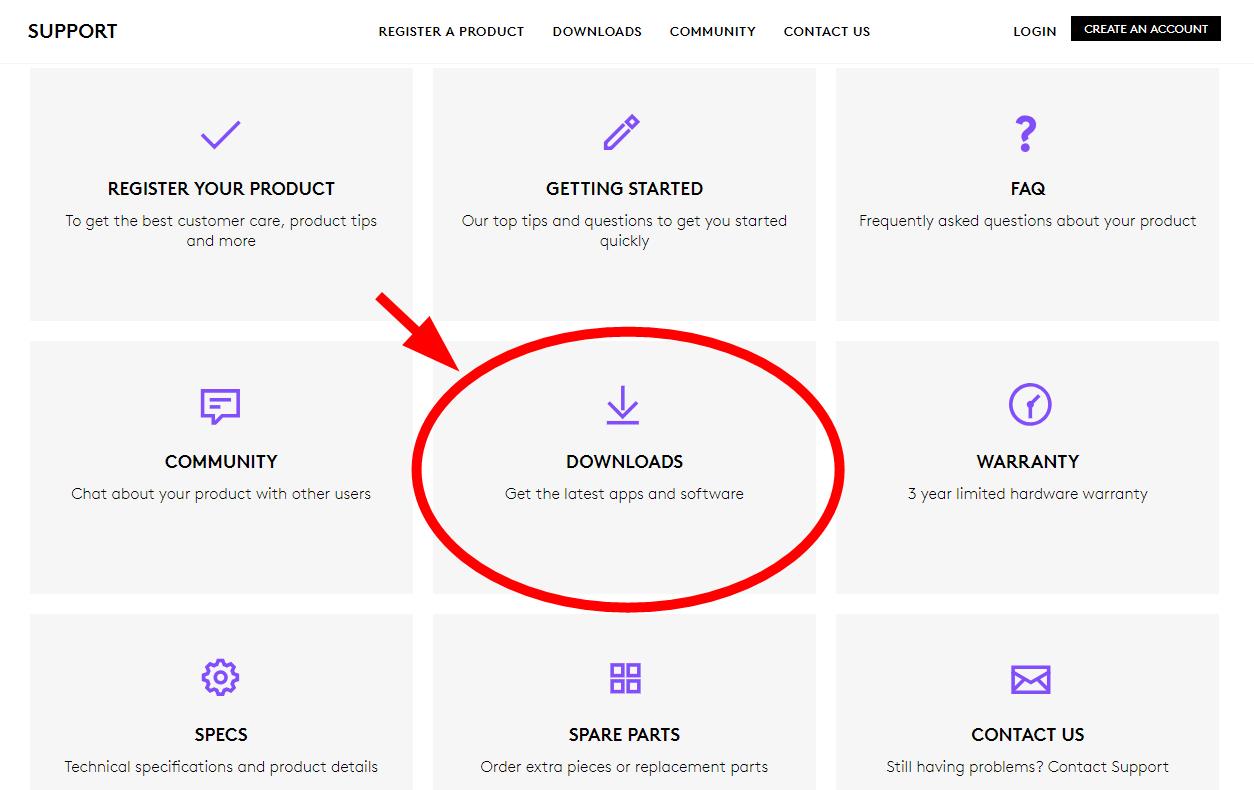Image resolution: width=1254 pixels, height=790 pixels.
Task: Select the SPARE PARTS card title
Action: pyautogui.click(x=625, y=735)
